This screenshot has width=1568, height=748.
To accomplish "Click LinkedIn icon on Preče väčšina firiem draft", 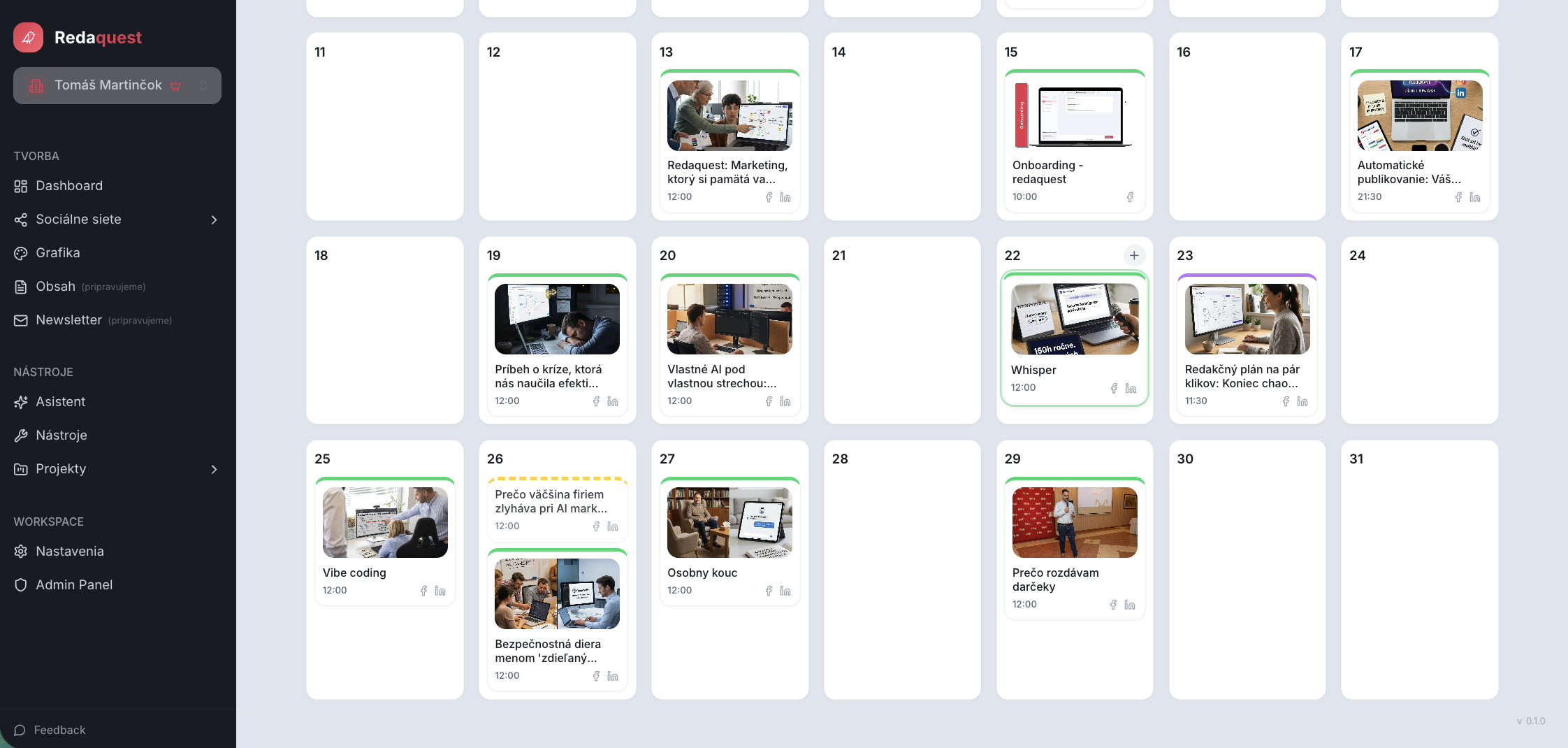I will 613,526.
